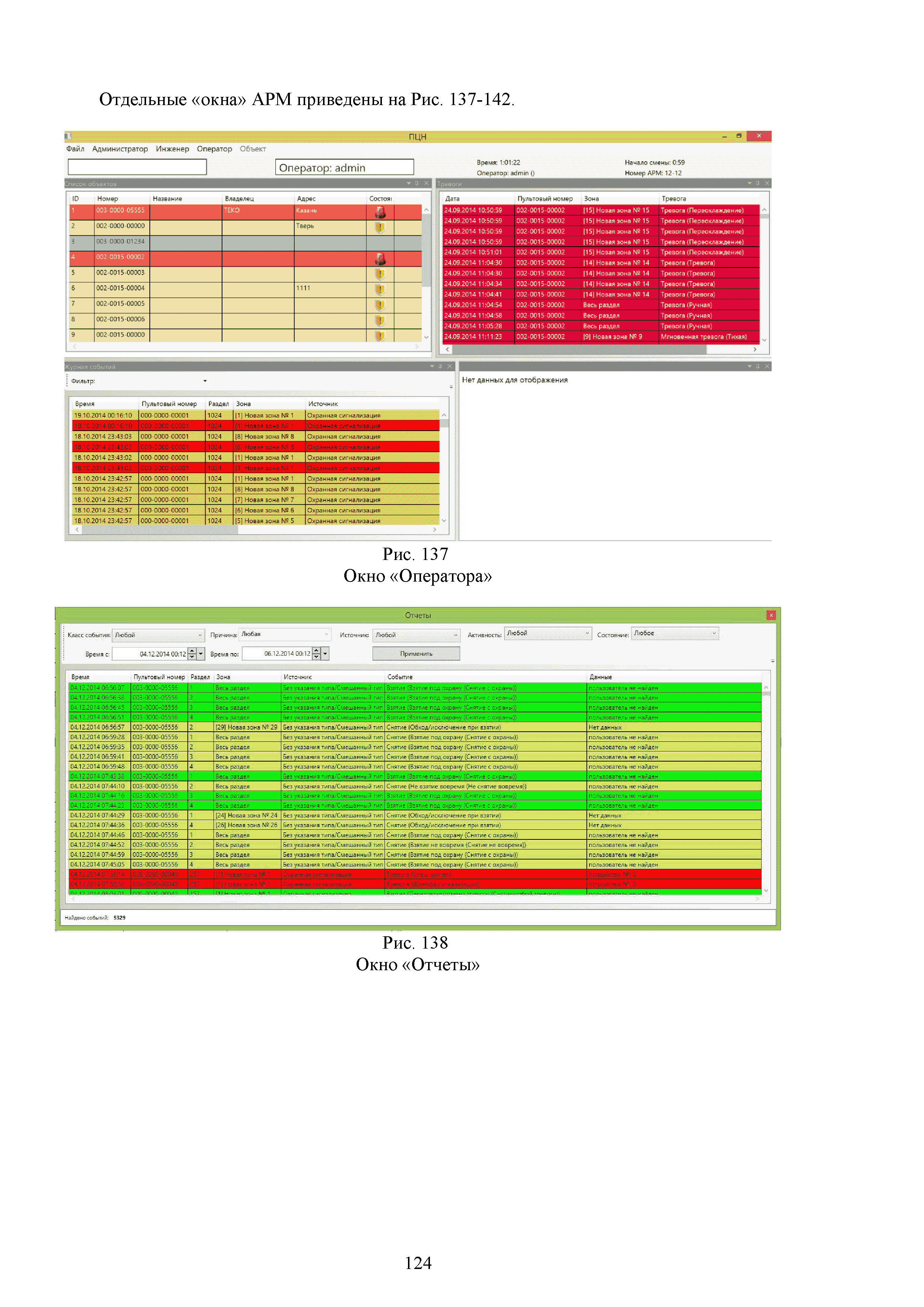Viewport: 924px width, 1307px height.
Task: Open the Фильтр dropdown in the event journal
Action: point(205,381)
